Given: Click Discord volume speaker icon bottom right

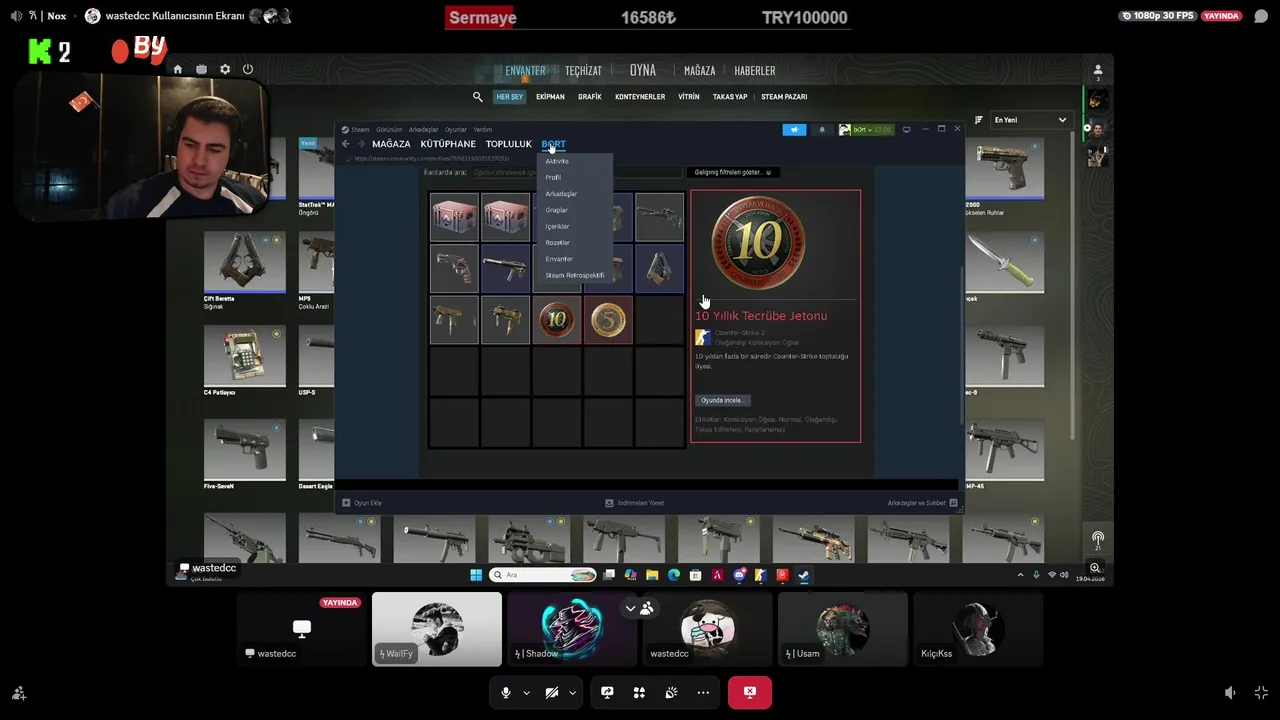Looking at the screenshot, I should coord(1230,692).
